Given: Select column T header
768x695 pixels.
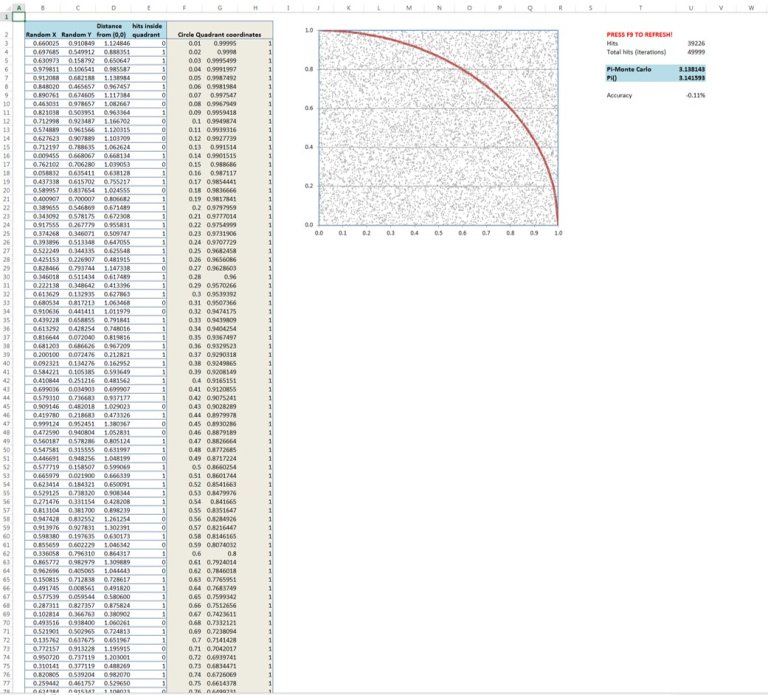Looking at the screenshot, I should click(640, 8).
